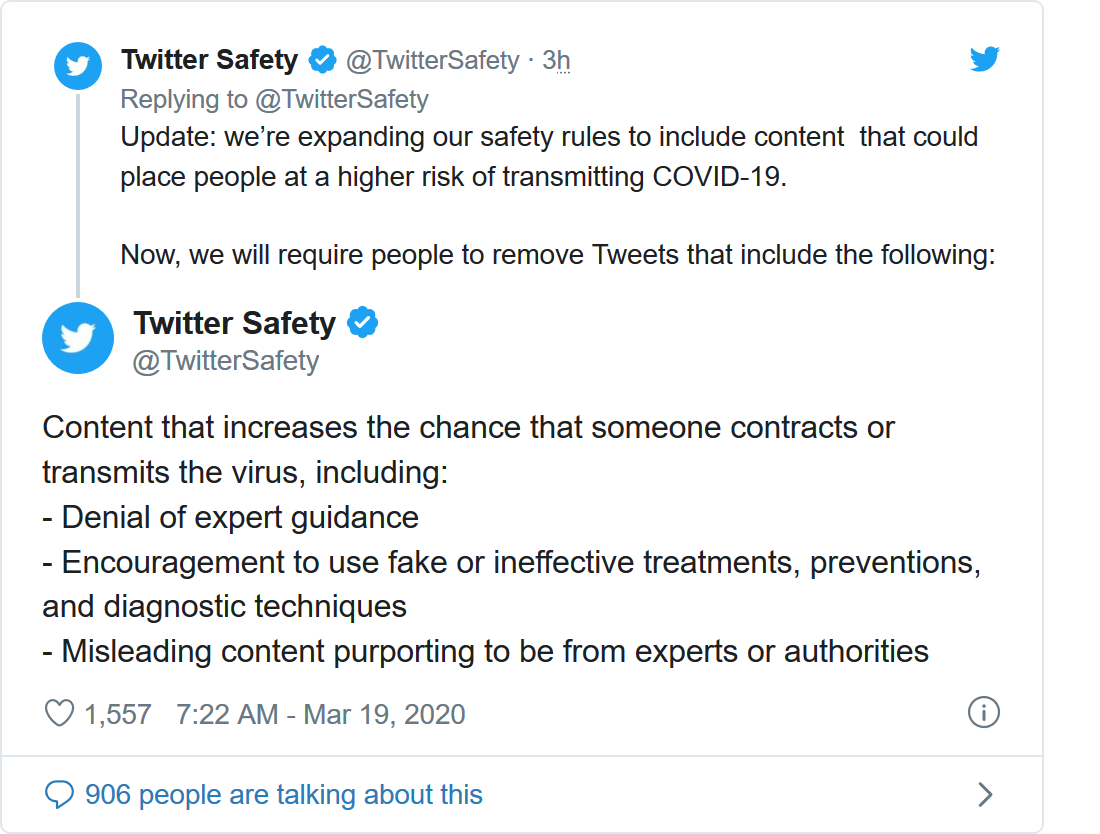Click the small Twitter Safety avatar in the parent tweet
This screenshot has height=834, width=1100.
(x=78, y=66)
